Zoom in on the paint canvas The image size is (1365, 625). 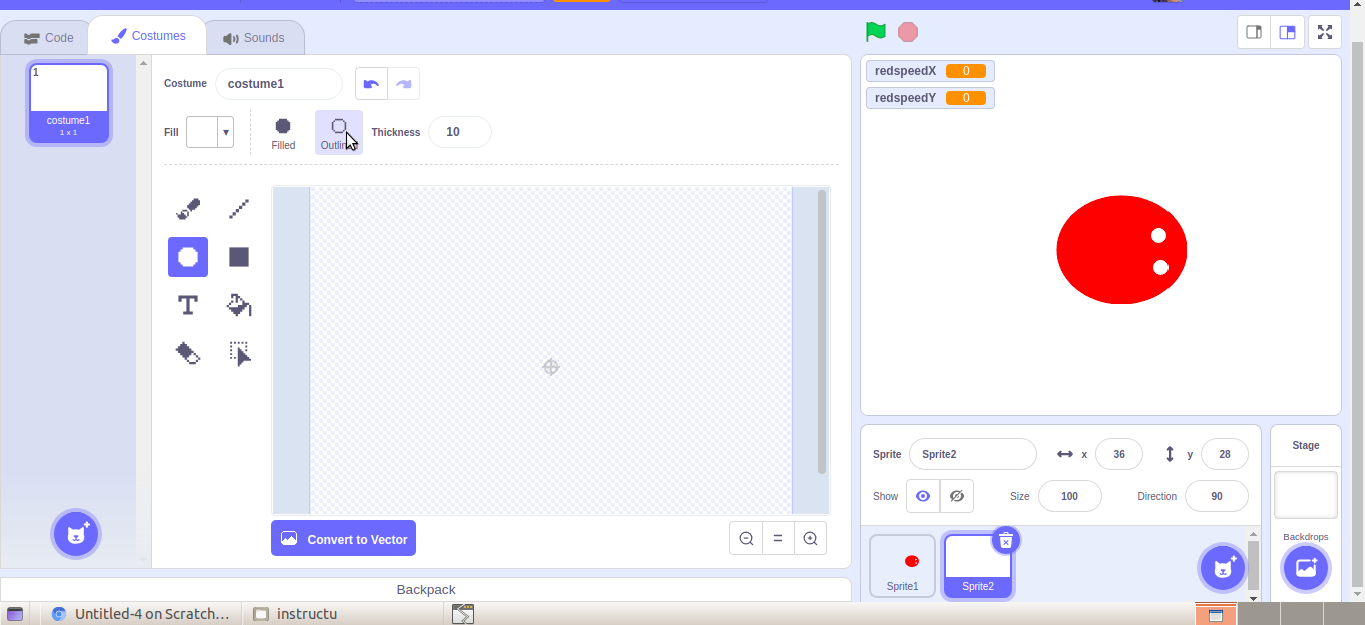tap(810, 538)
